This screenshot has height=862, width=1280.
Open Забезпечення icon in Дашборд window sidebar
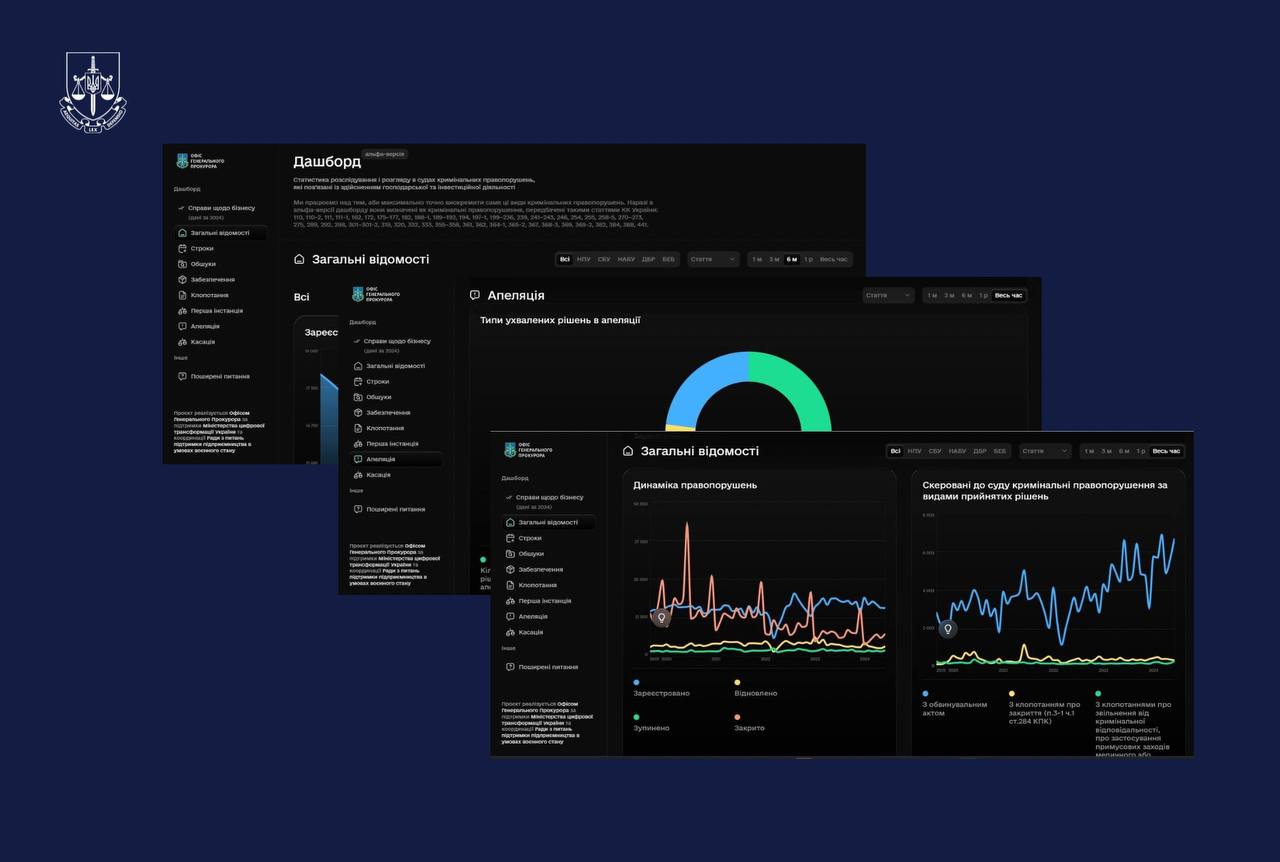182,279
